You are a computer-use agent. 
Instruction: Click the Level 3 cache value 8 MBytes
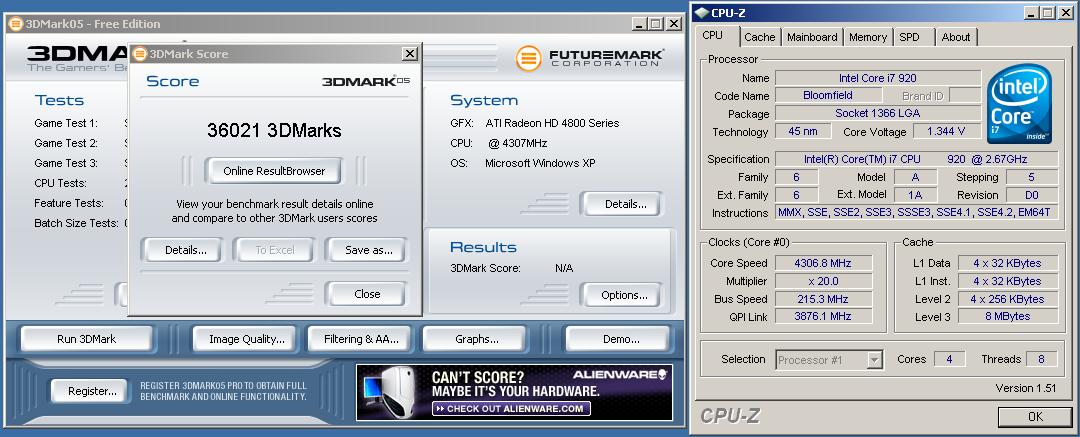click(x=1007, y=316)
